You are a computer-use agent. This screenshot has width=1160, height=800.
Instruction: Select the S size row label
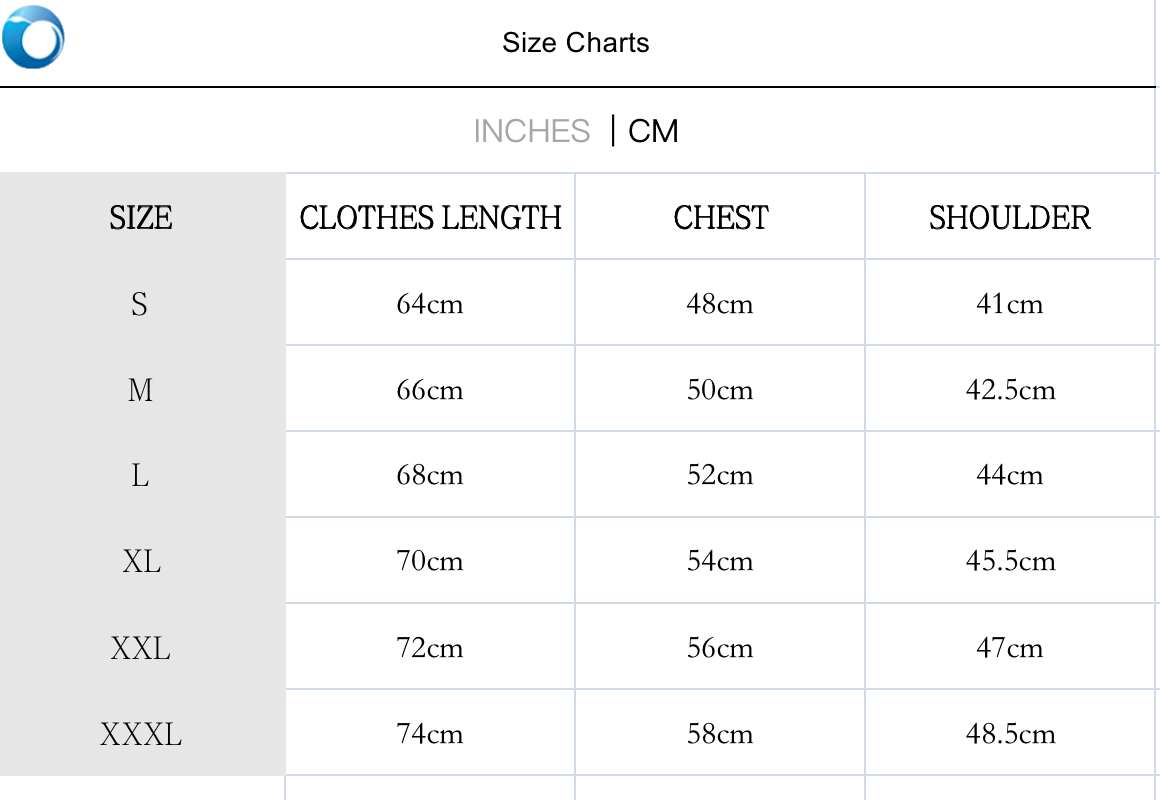139,304
